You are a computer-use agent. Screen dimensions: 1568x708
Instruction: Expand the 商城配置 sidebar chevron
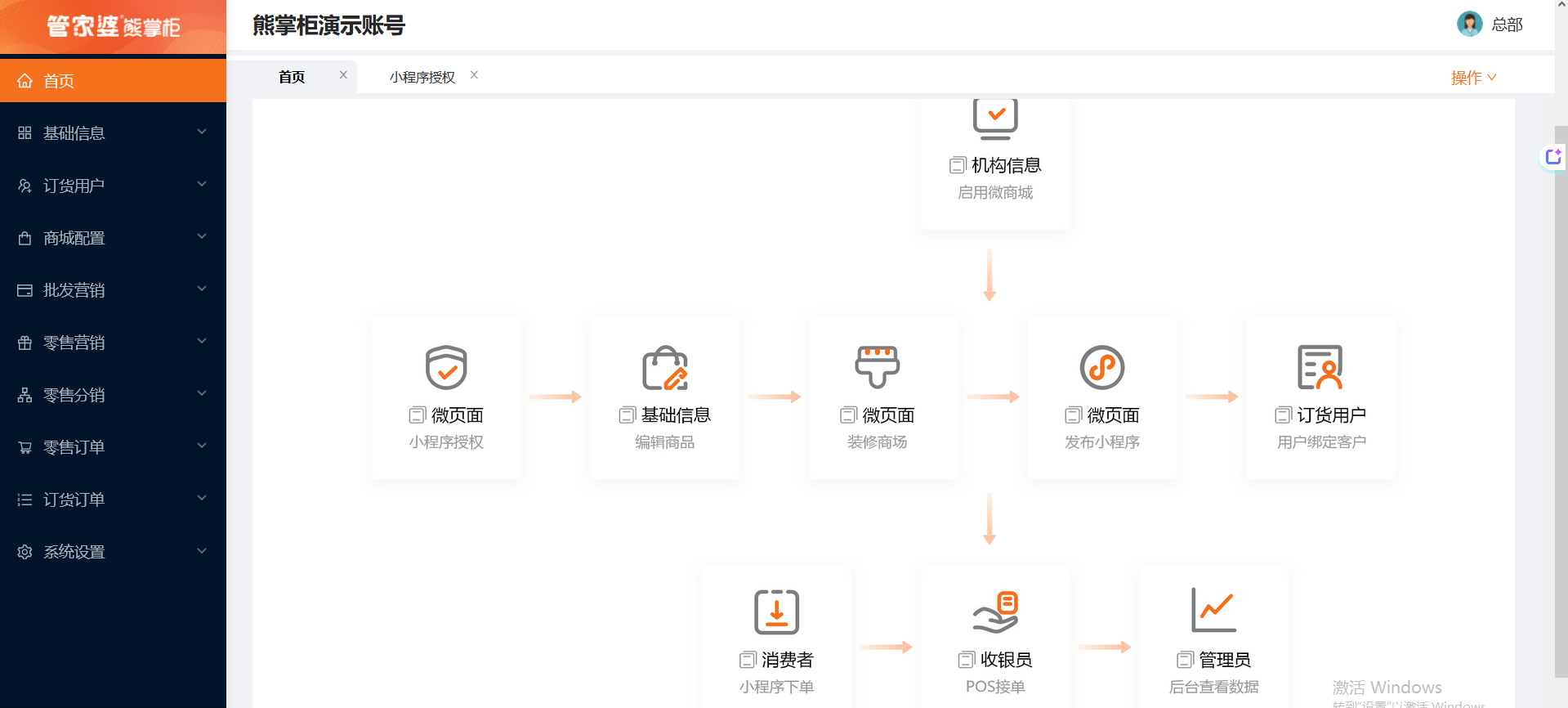tap(202, 236)
